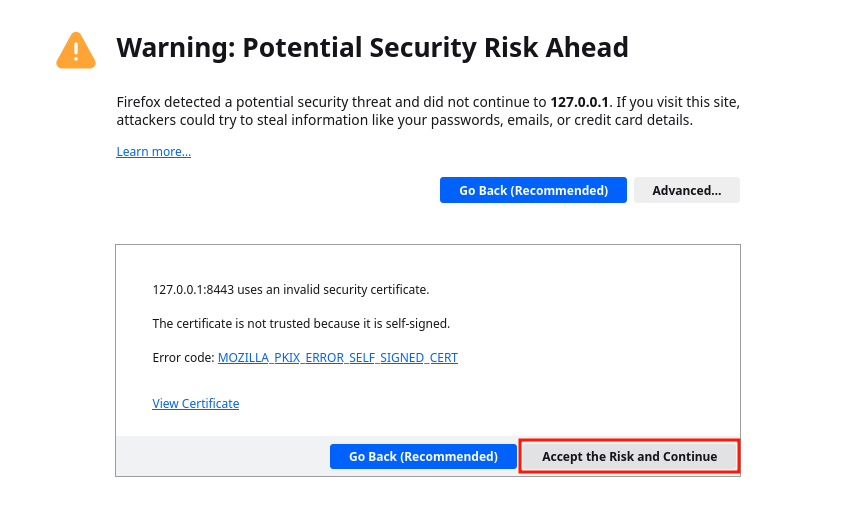Click the Warning: Potential Security Risk Ahead heading
The image size is (867, 507).
[372, 48]
